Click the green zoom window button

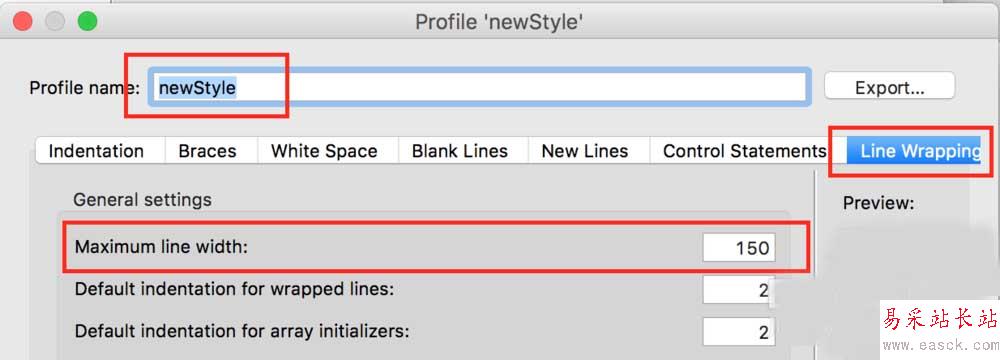[x=87, y=21]
